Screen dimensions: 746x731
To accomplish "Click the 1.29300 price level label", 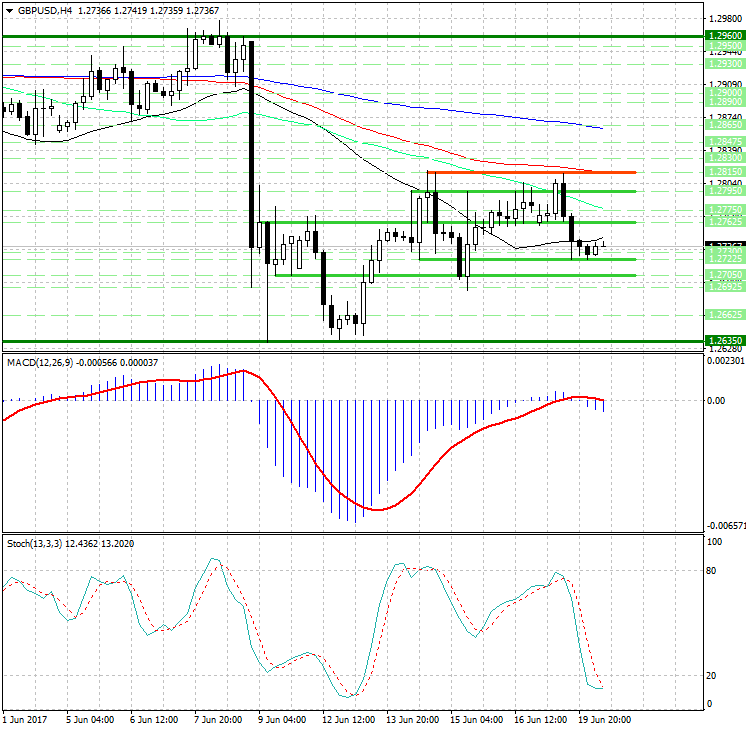I will pyautogui.click(x=724, y=62).
